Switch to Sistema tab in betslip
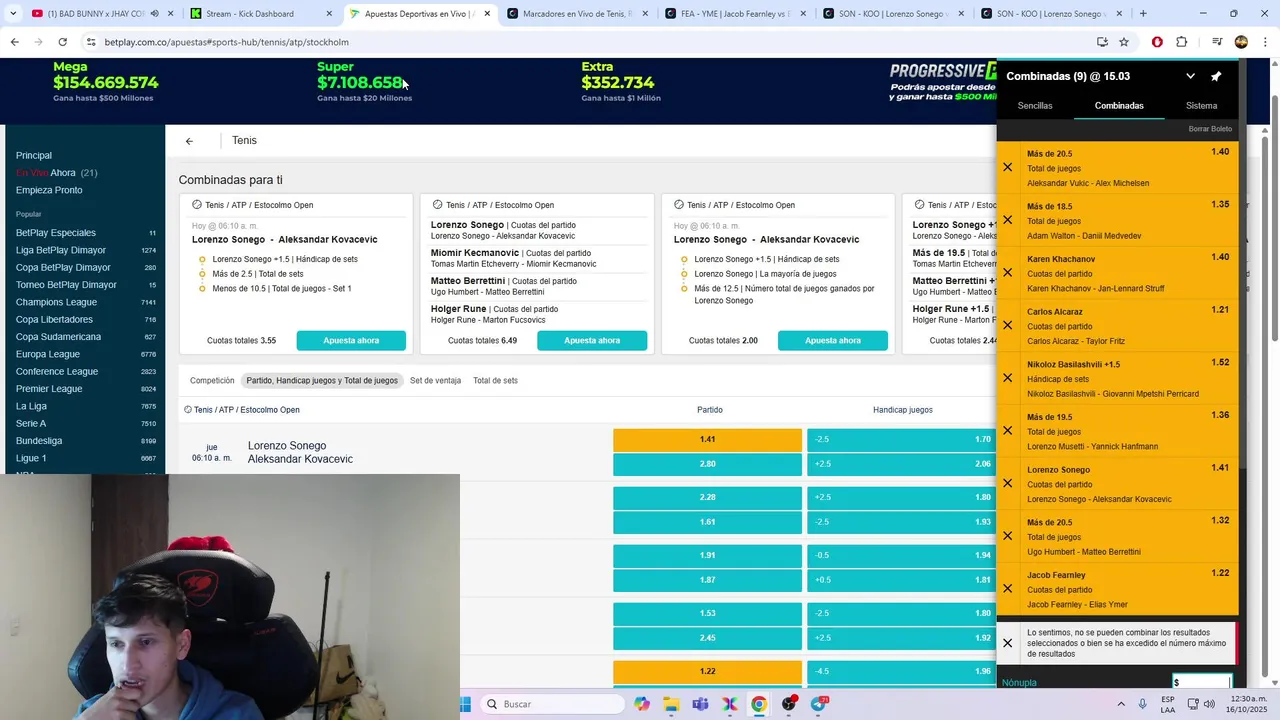This screenshot has height=720, width=1280. click(1201, 106)
